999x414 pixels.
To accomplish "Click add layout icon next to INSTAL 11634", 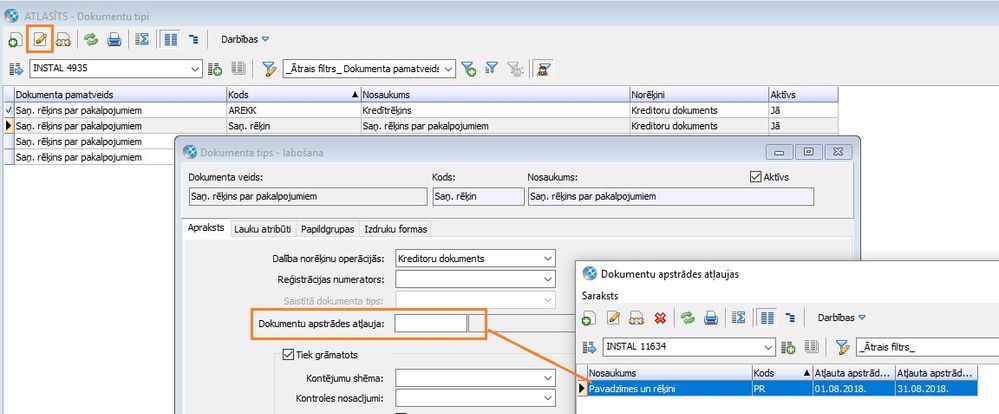I will coord(788,347).
